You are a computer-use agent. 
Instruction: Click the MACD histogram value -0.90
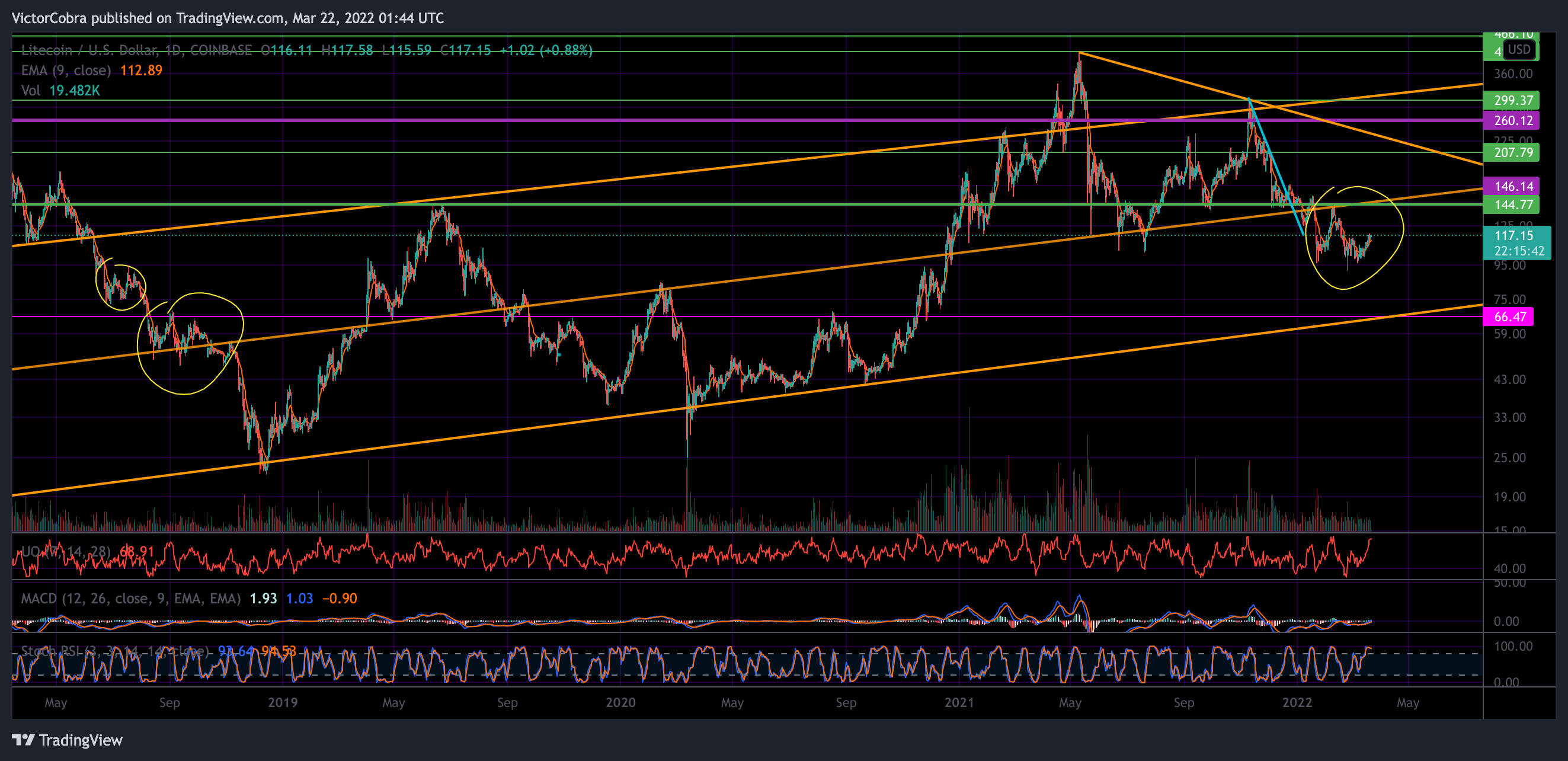point(340,599)
